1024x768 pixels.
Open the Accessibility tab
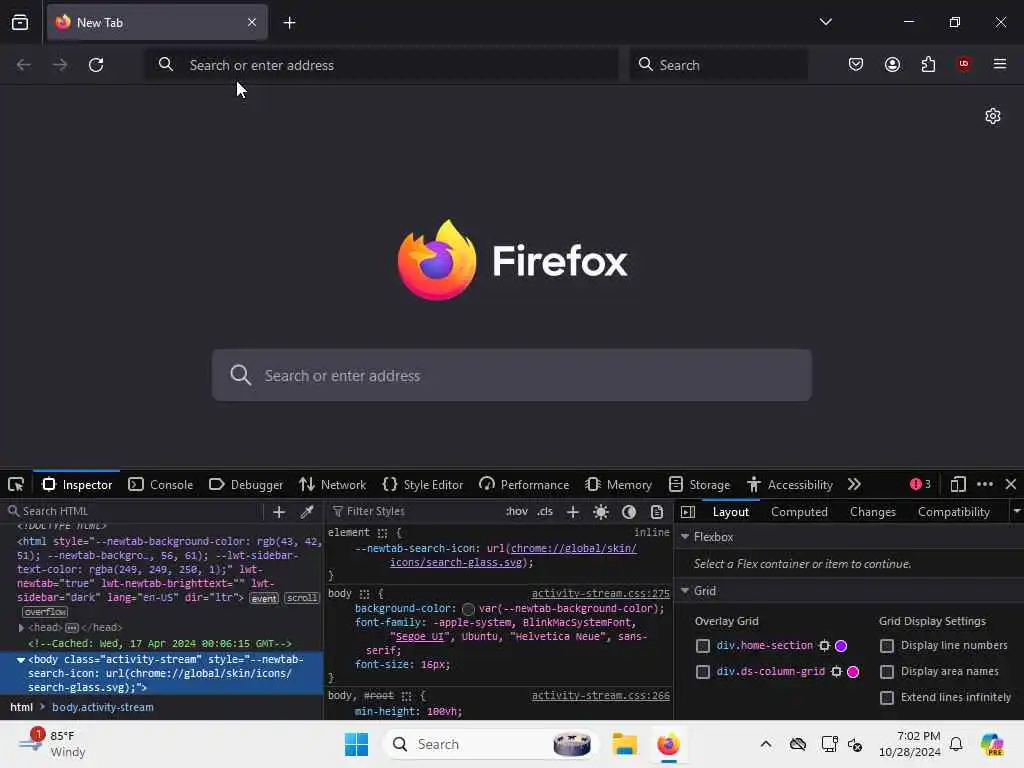pos(790,485)
